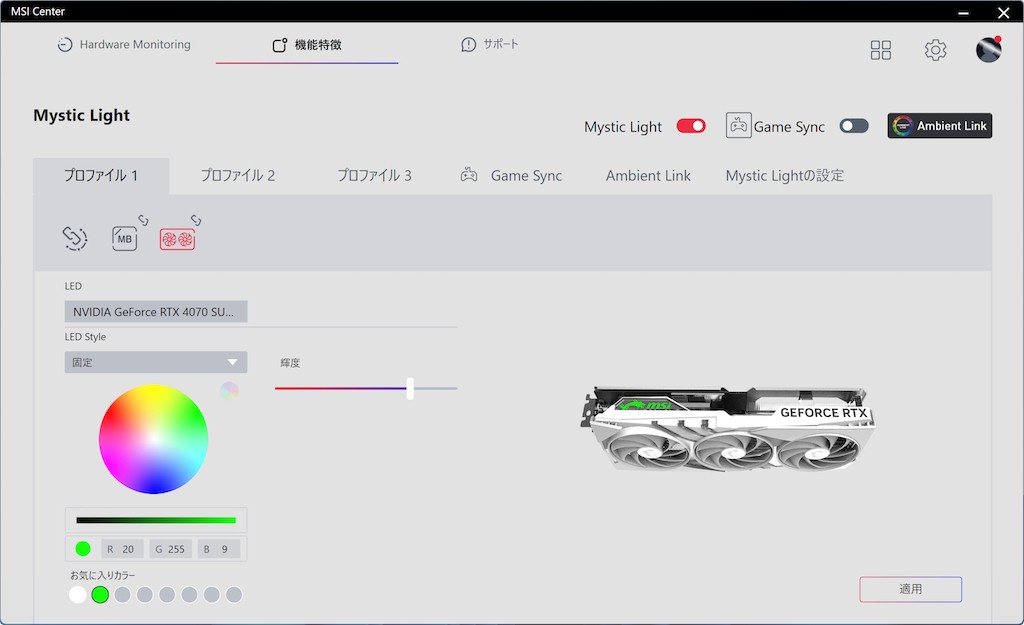
Task: Open the Ambient Link button
Action: [939, 126]
